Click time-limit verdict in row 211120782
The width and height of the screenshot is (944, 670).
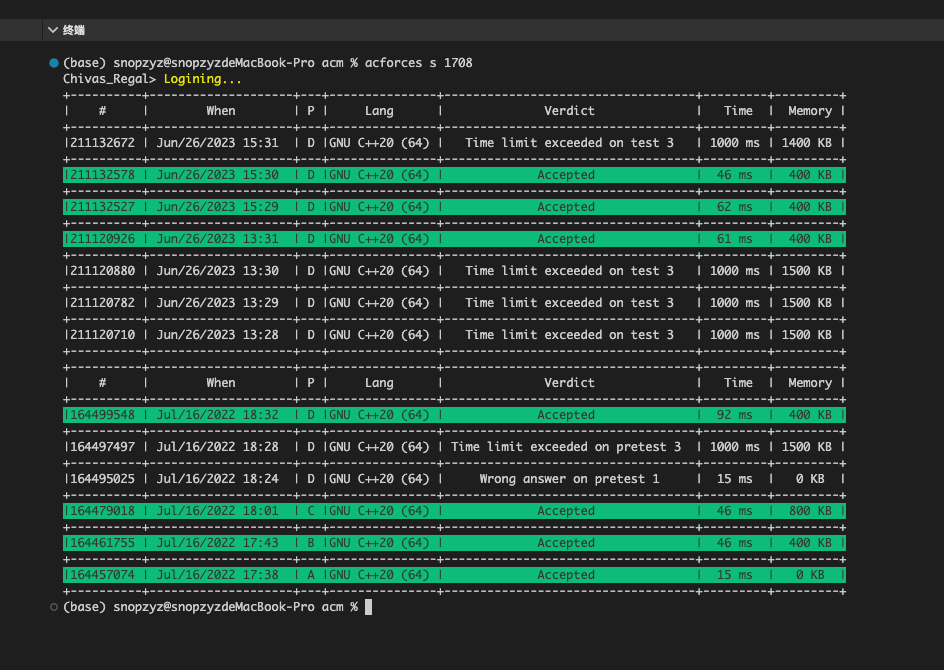(x=570, y=303)
